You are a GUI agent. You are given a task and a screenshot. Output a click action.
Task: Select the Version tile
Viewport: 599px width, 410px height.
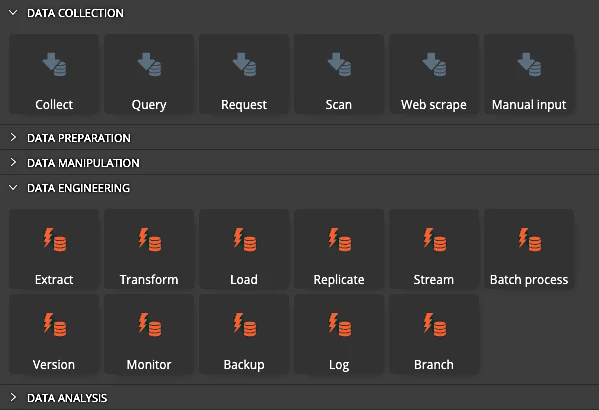tap(54, 334)
